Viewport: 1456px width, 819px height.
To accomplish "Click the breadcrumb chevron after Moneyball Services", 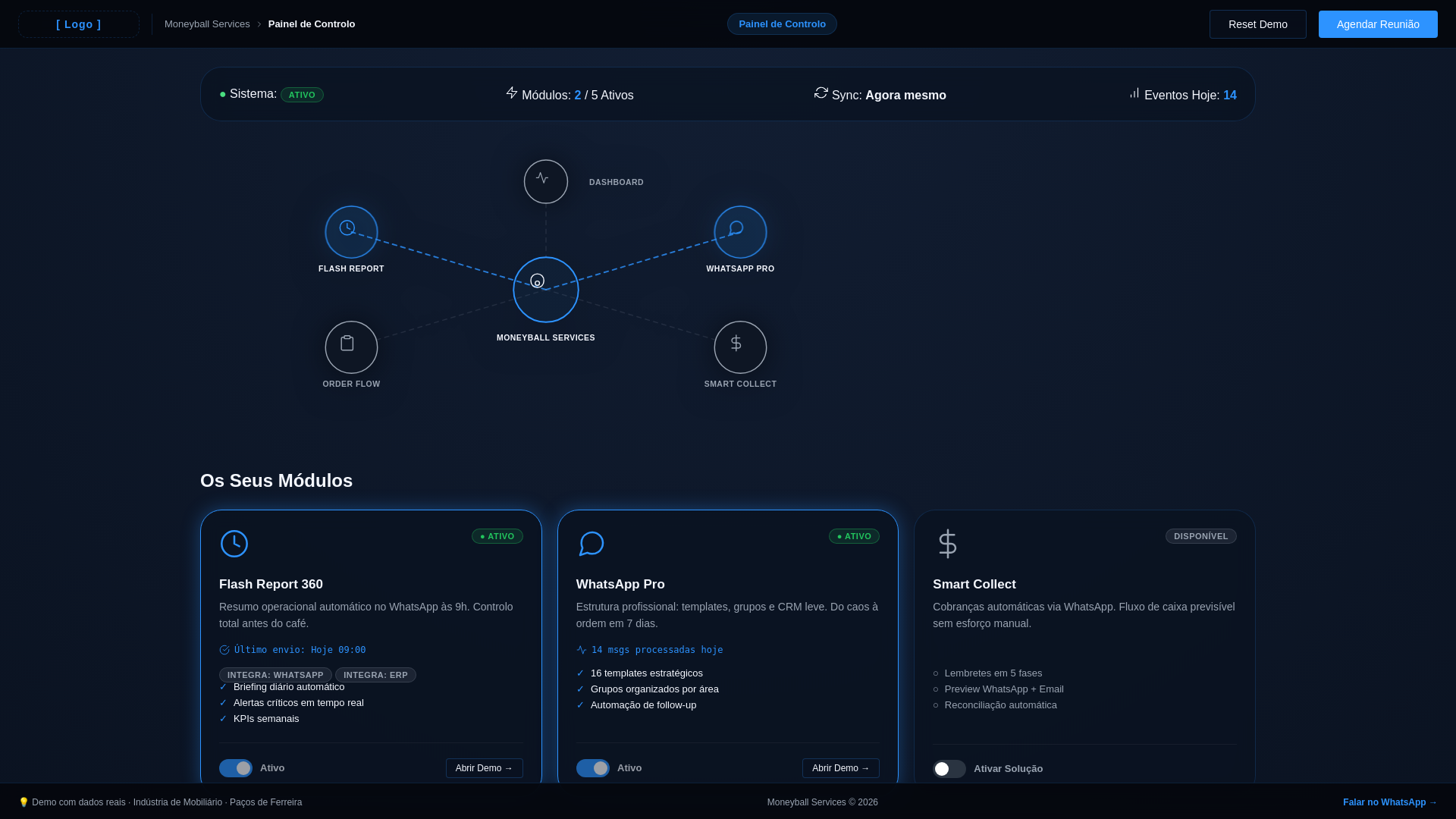I will 259,24.
